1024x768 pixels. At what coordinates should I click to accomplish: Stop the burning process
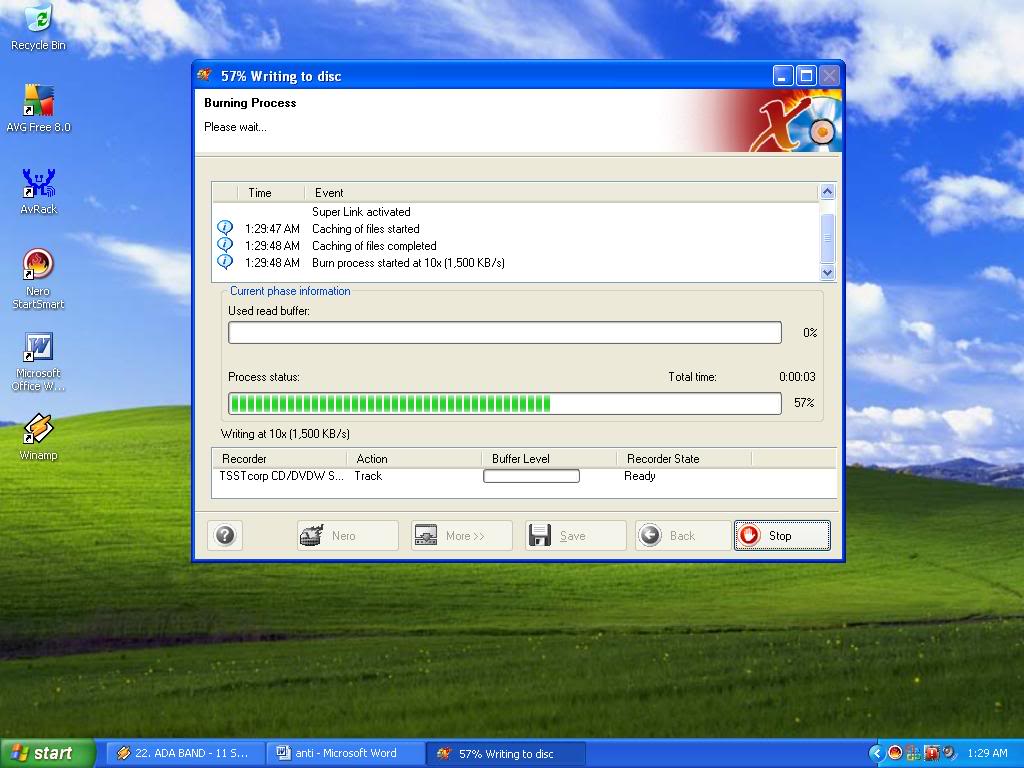coord(782,536)
